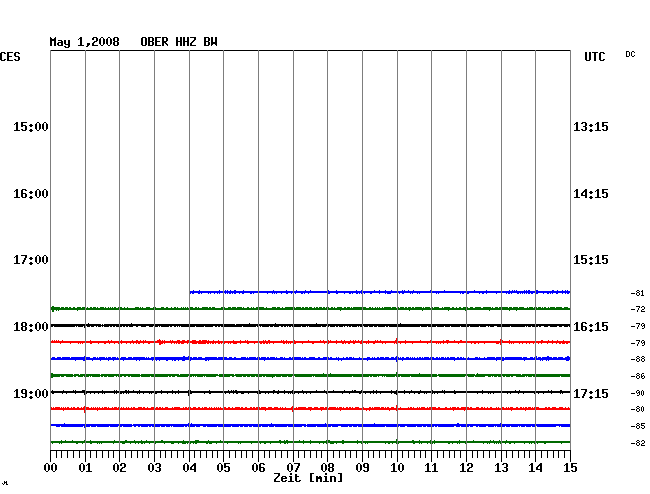Select the DC column header
The image size is (650, 494).
coord(630,54)
